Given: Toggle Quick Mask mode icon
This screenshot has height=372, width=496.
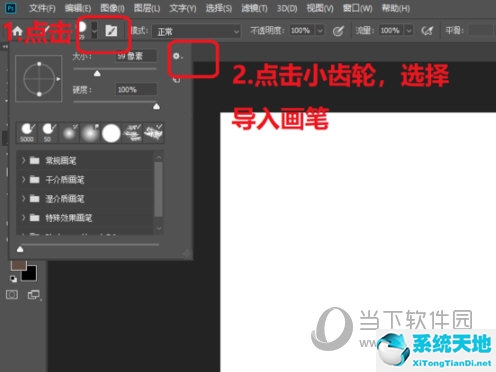Looking at the screenshot, I should pos(12,295).
